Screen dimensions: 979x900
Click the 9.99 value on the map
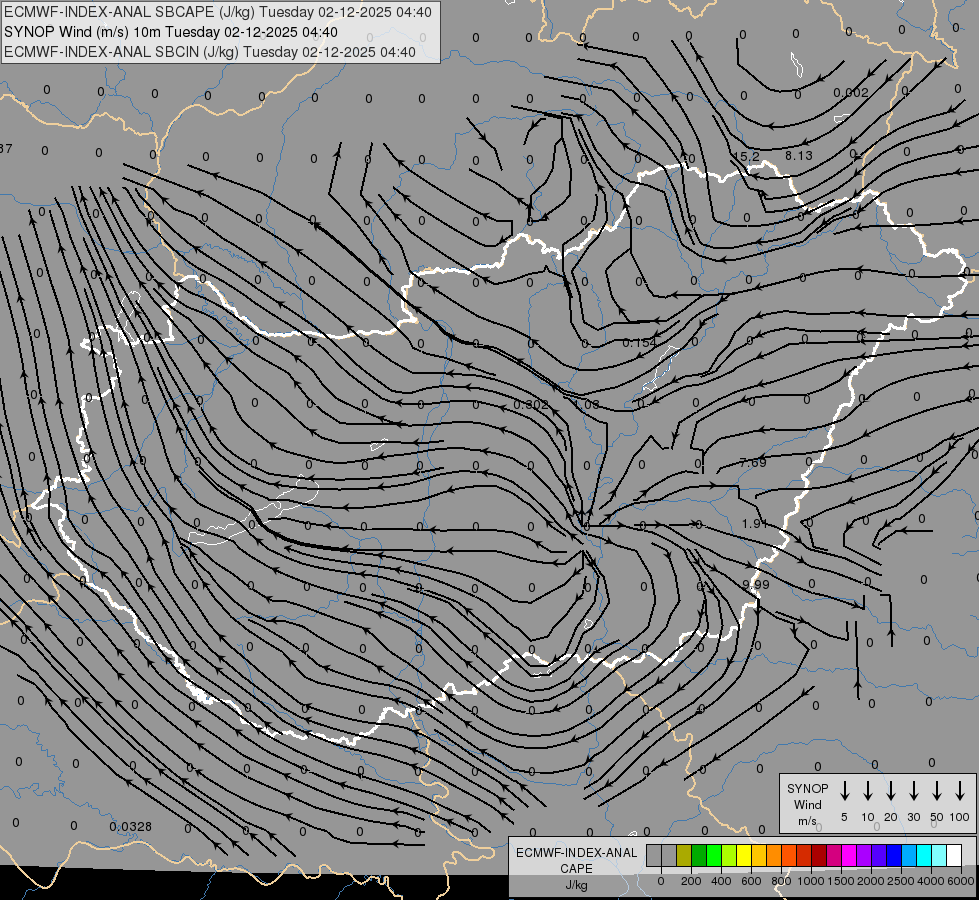756,585
